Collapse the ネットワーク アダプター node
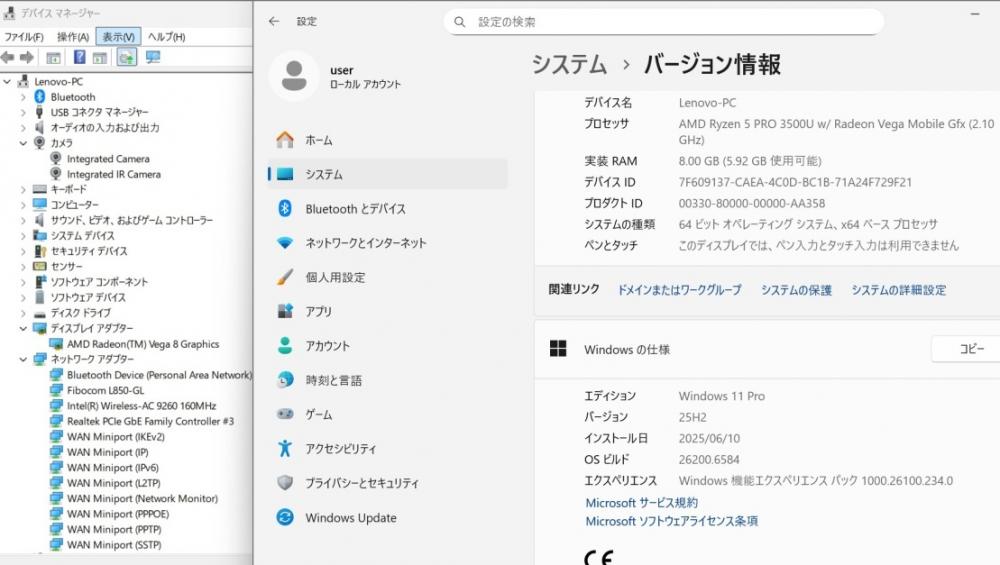This screenshot has width=1000, height=565. click(23, 359)
